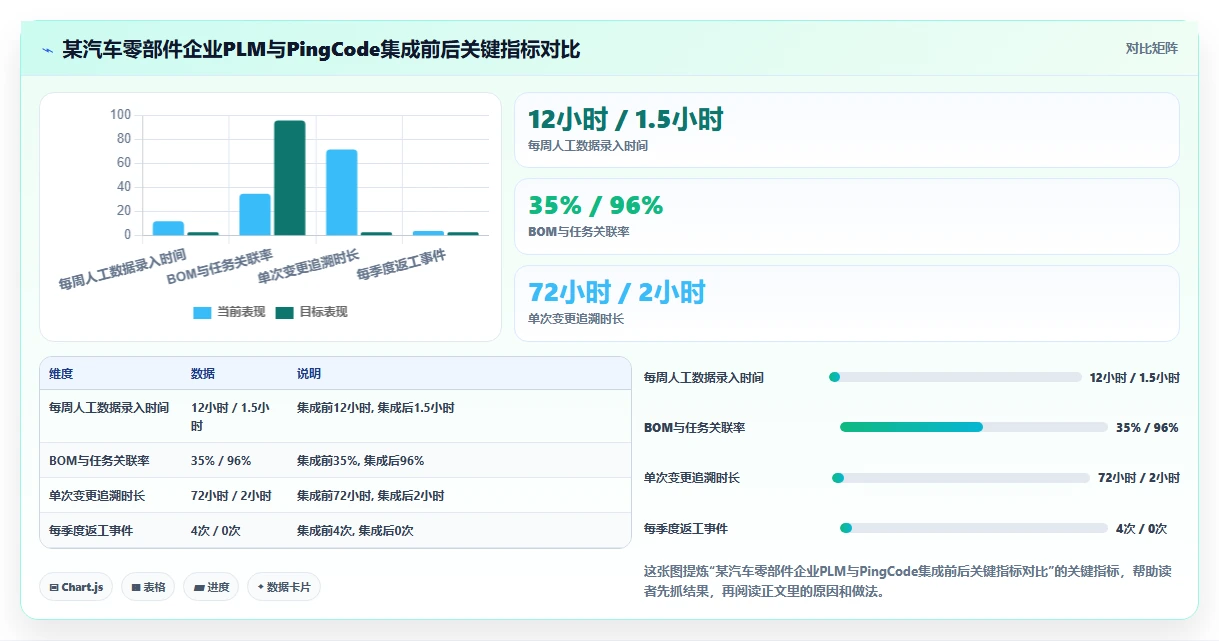Click table cell 集成前4次, 集成后0次

pos(355,531)
